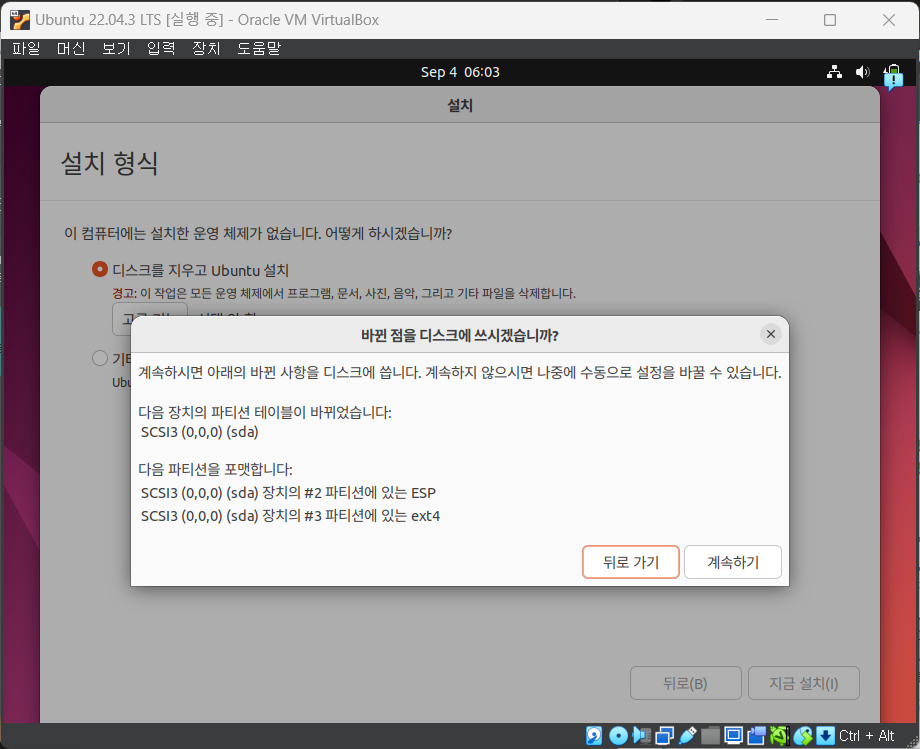The image size is (920, 749).
Task: Close the write-changes confirmation dialog
Action: (x=770, y=334)
